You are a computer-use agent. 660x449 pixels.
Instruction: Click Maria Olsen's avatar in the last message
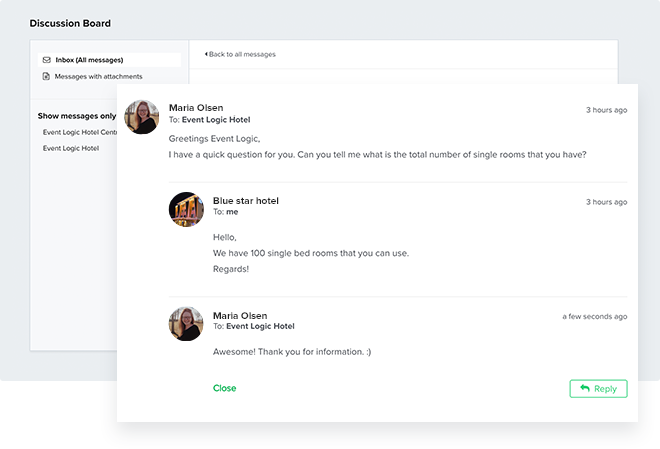pos(186,324)
